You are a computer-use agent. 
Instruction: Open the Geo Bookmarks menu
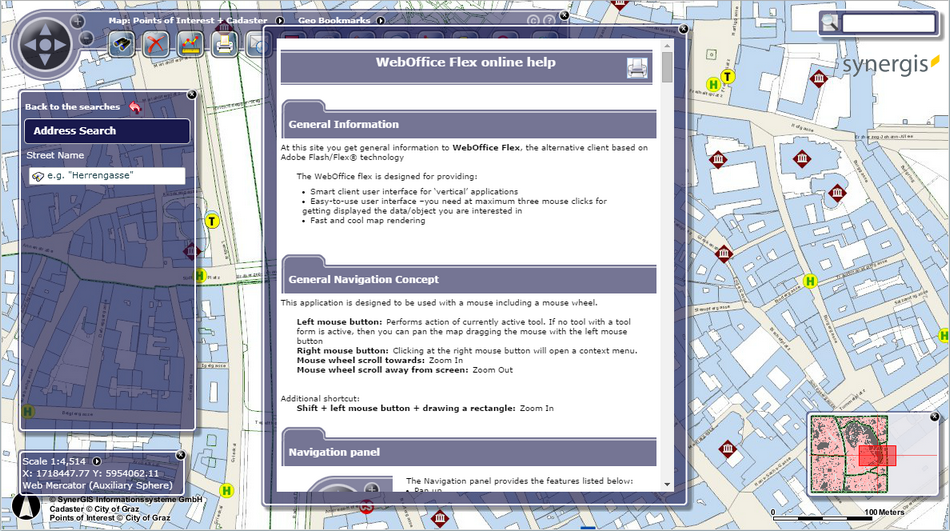[x=334, y=21]
